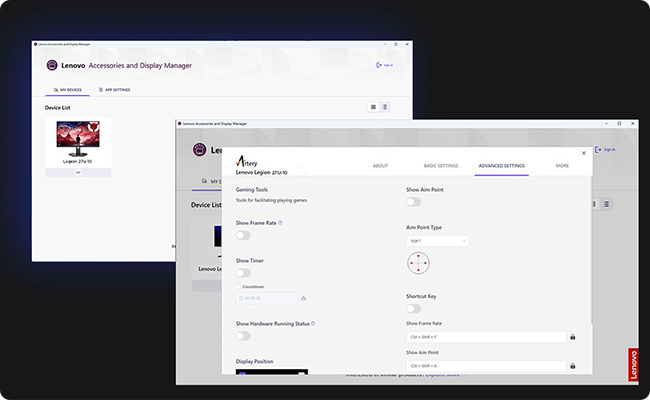Open the Aim Point Type dropdown
Image resolution: width=650 pixels, height=400 pixels.
tap(437, 241)
